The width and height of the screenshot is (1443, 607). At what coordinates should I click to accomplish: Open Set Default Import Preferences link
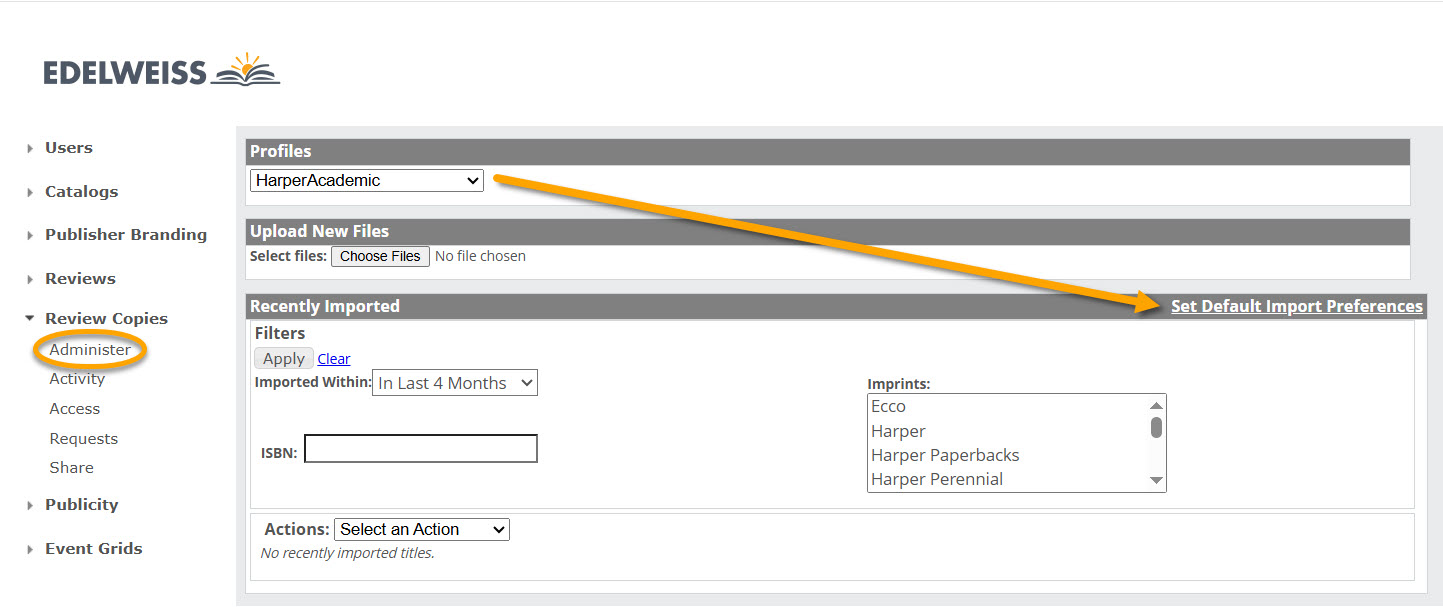(1296, 307)
